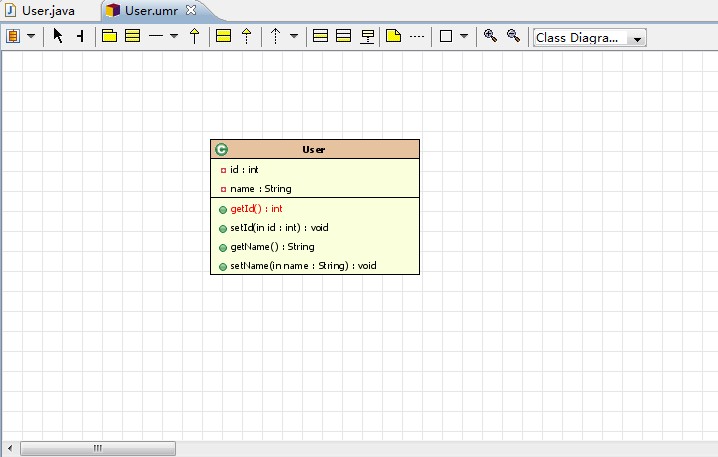Close the User.umr tab
718x457 pixels.
[191, 10]
